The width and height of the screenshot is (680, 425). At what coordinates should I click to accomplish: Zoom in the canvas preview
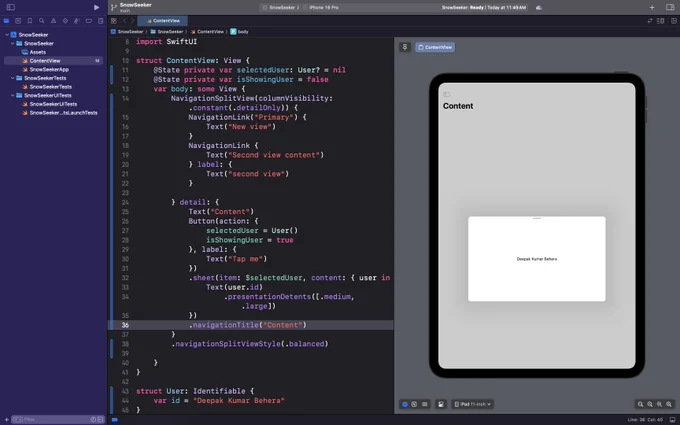[669, 404]
